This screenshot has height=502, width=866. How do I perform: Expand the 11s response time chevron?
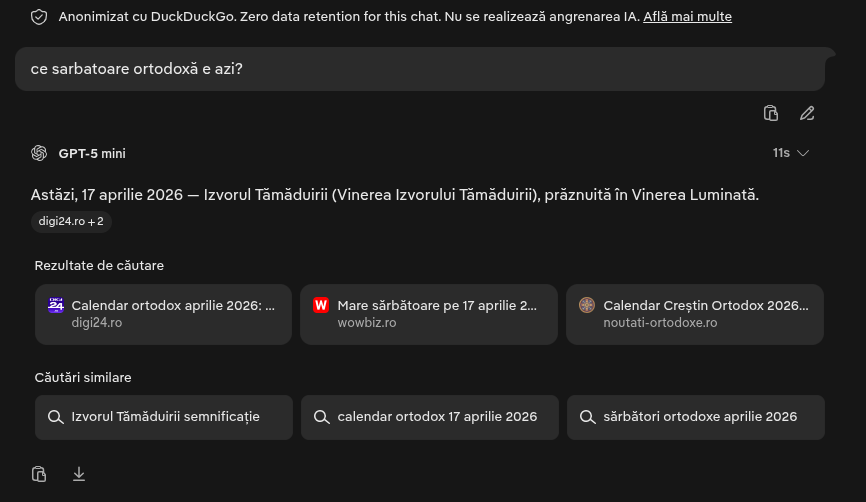tap(802, 153)
